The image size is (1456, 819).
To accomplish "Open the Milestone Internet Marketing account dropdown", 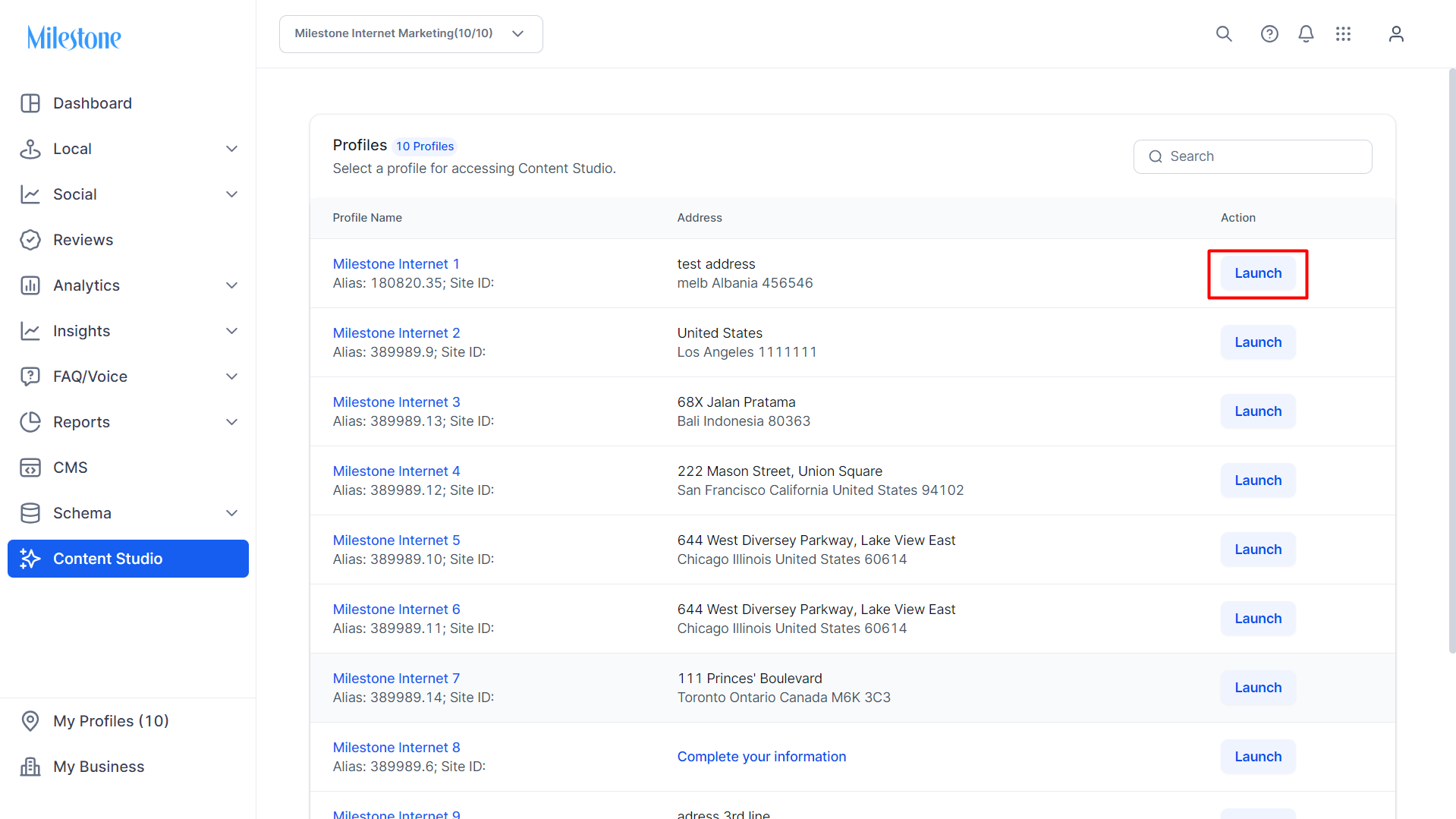I will coord(411,34).
